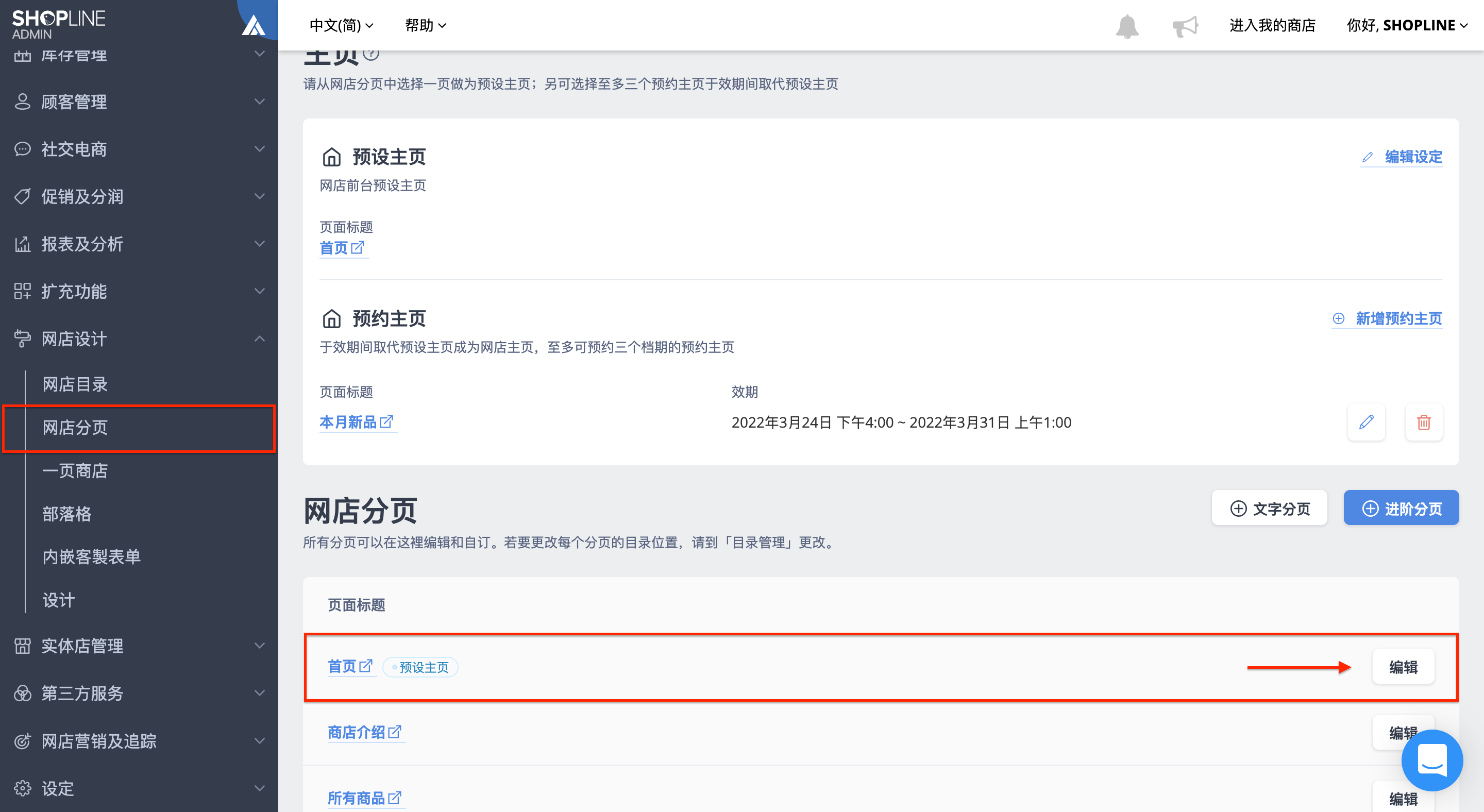
Task: Expand the 顾客管理 chevron
Action: [260, 102]
